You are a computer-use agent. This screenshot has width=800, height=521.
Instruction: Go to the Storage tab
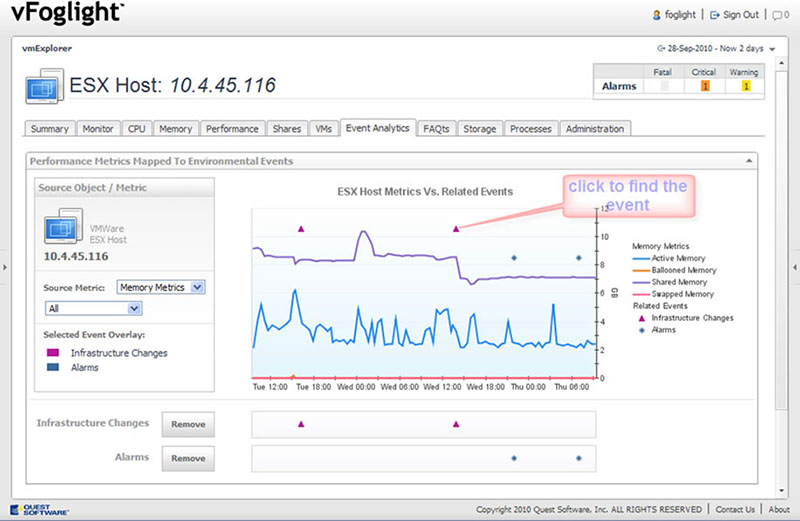coord(480,129)
